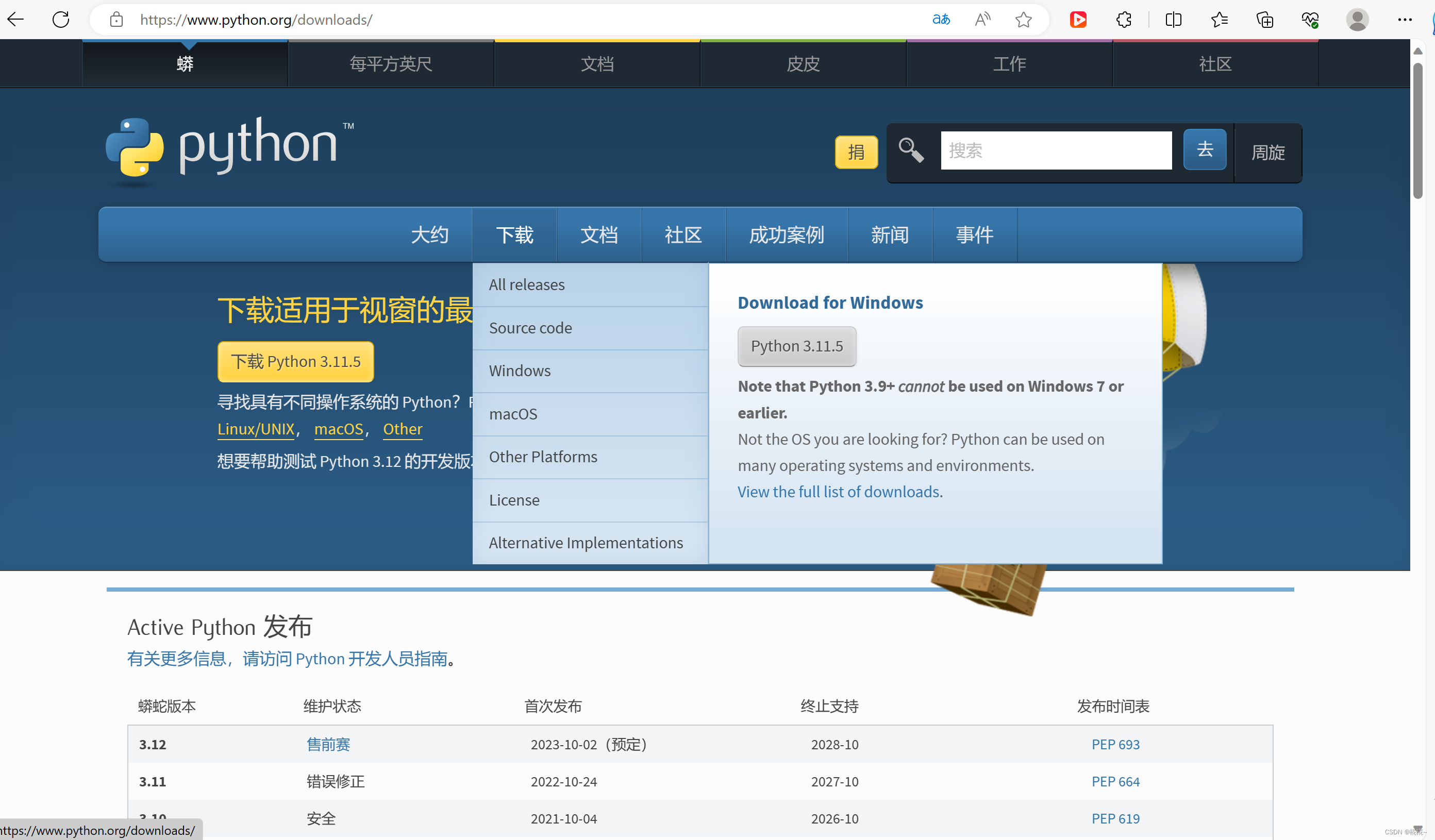Click the browser back arrow
This screenshot has width=1435, height=840.
[16, 20]
